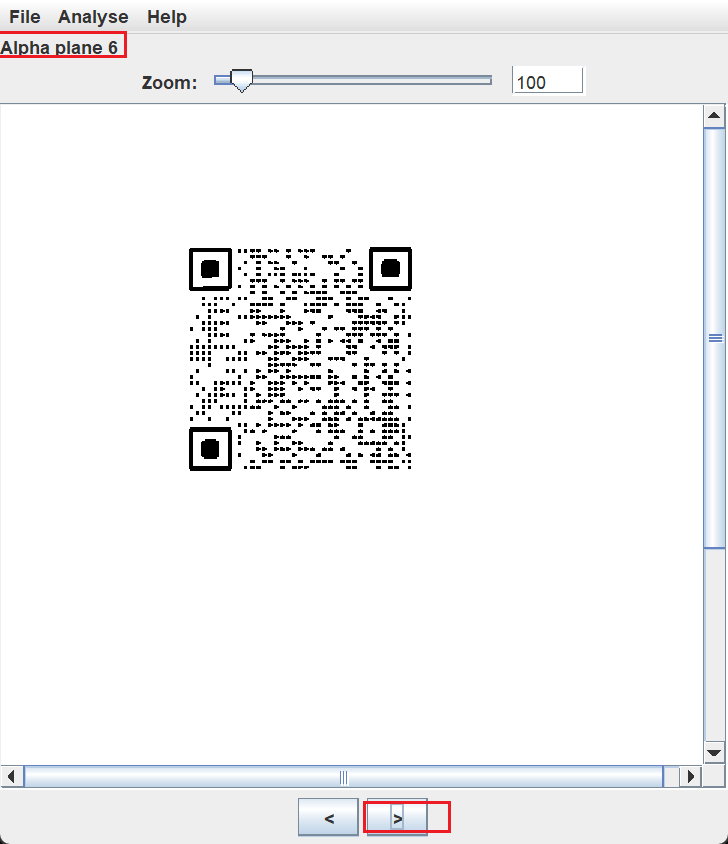Open the Help menu
The image size is (728, 844).
pos(167,17)
